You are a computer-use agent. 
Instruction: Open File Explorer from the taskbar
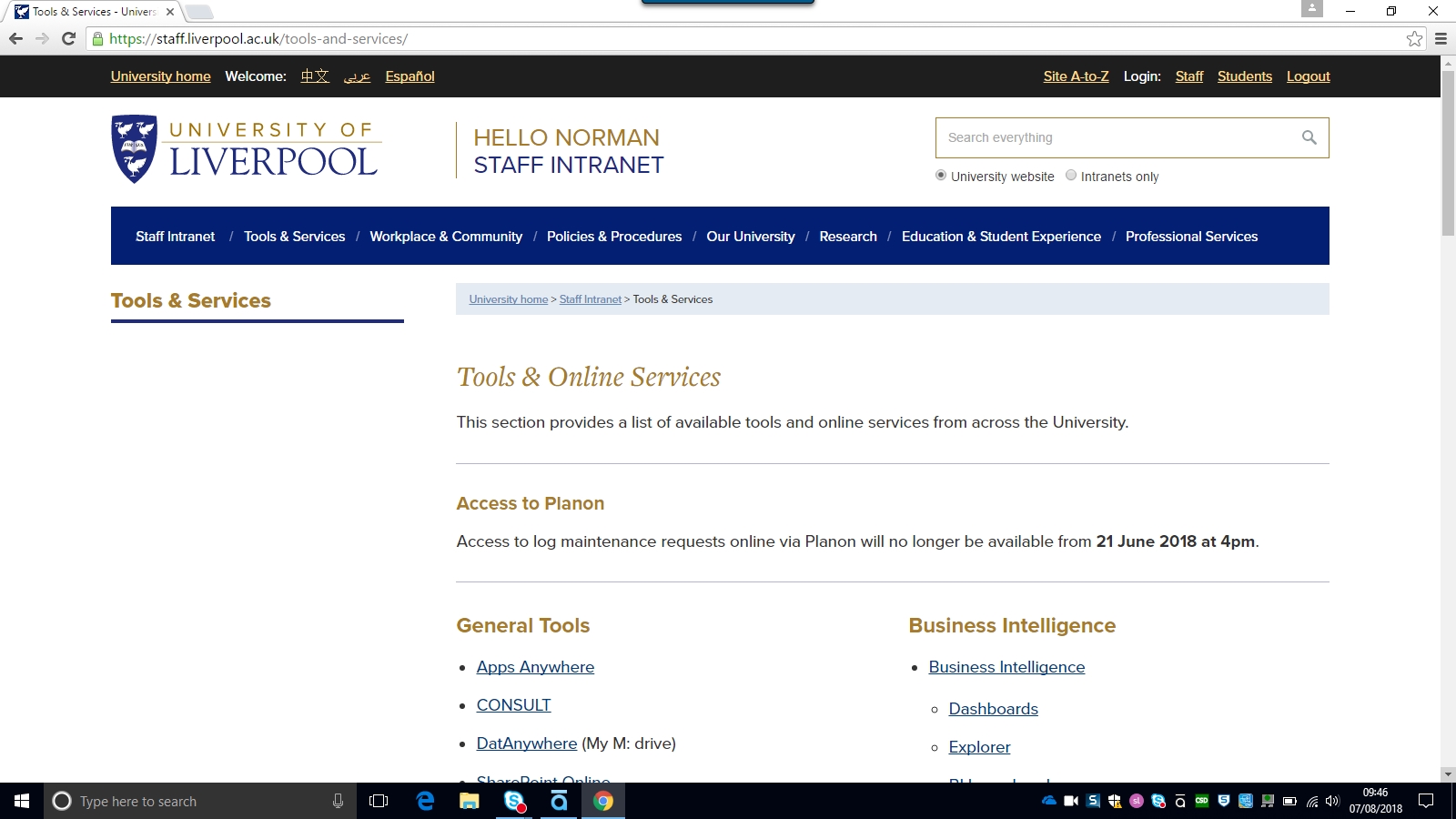coord(470,801)
